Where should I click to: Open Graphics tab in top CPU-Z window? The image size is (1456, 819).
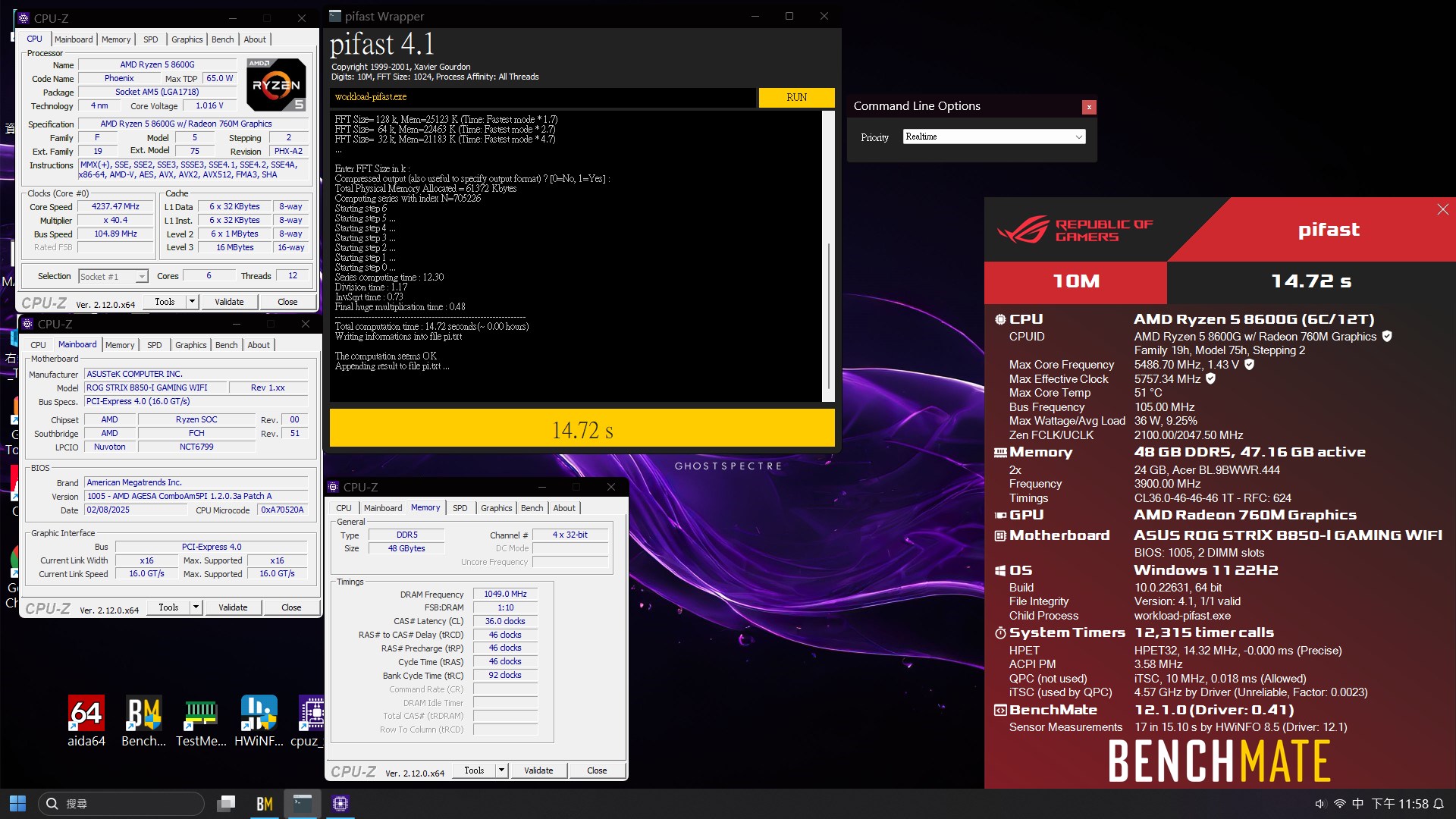point(187,39)
